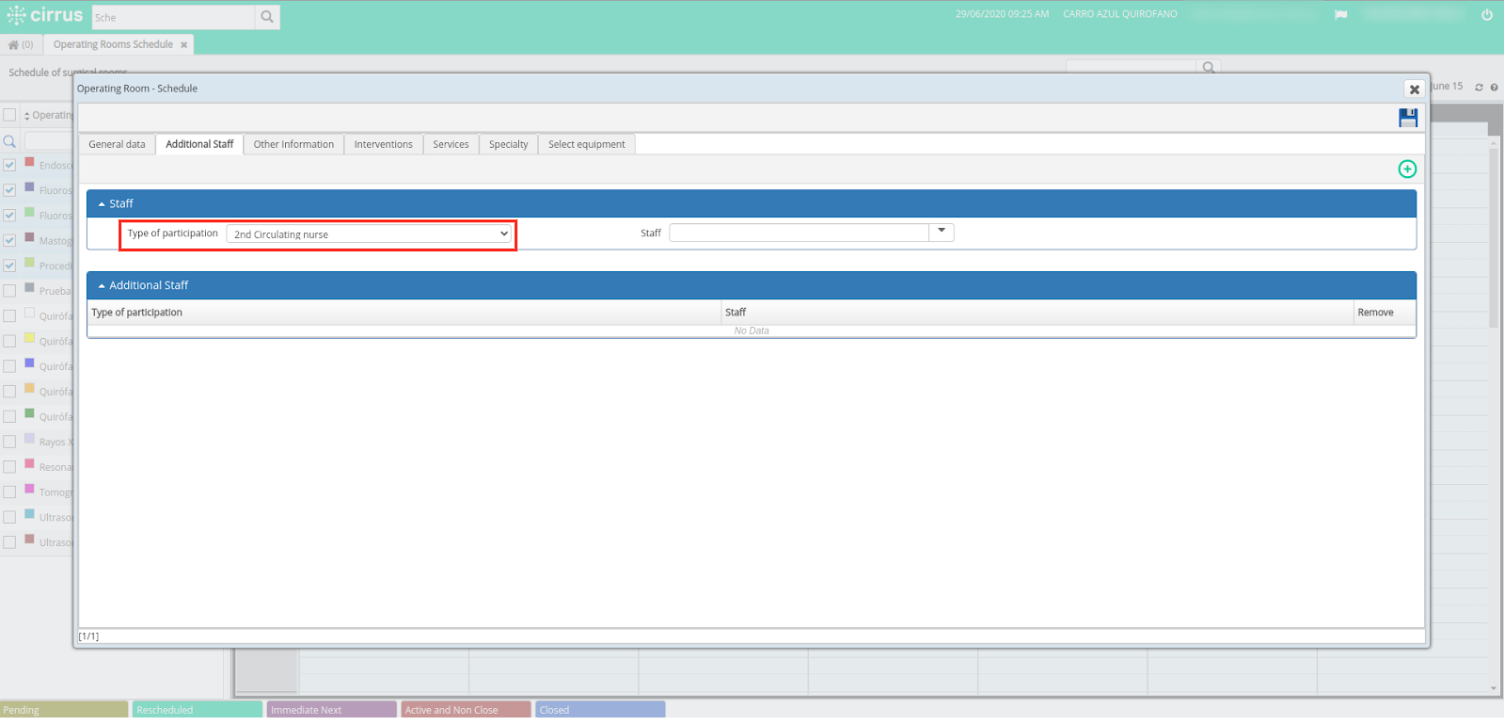Switch to the General data tab

pos(116,144)
